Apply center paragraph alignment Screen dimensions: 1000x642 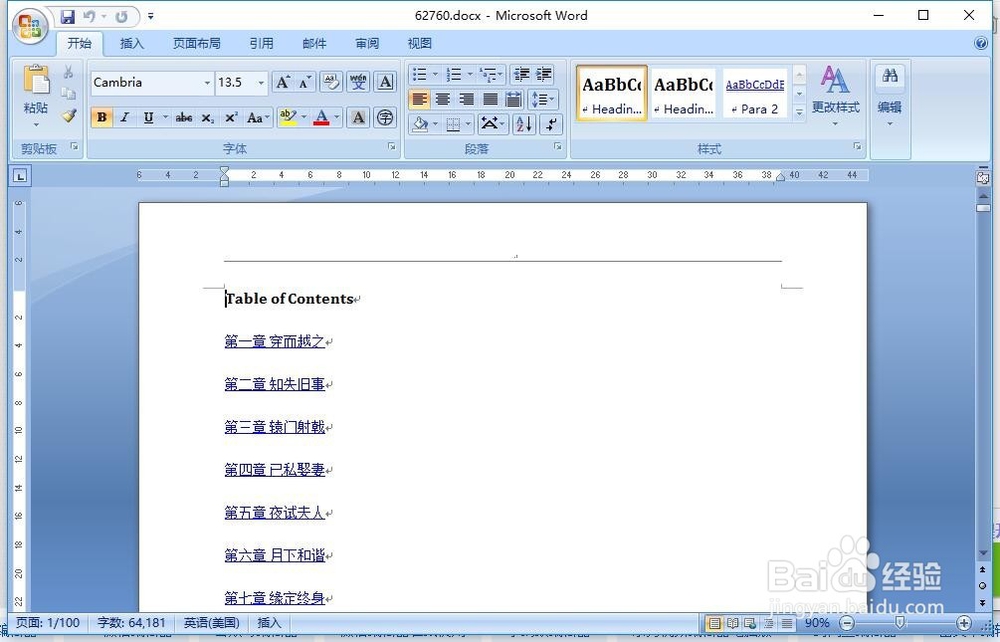point(443,99)
